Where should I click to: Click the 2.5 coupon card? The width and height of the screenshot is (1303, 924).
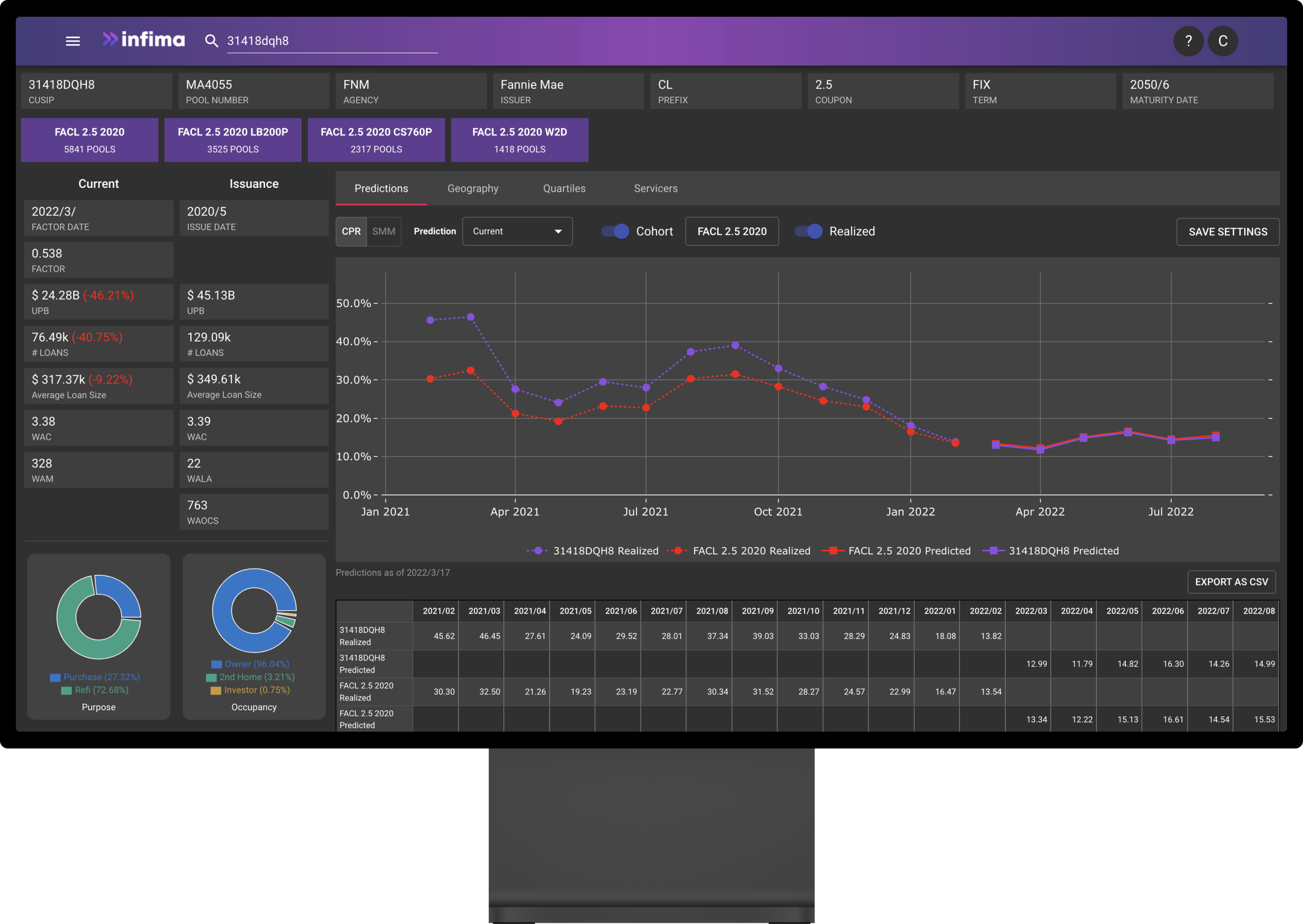(883, 91)
